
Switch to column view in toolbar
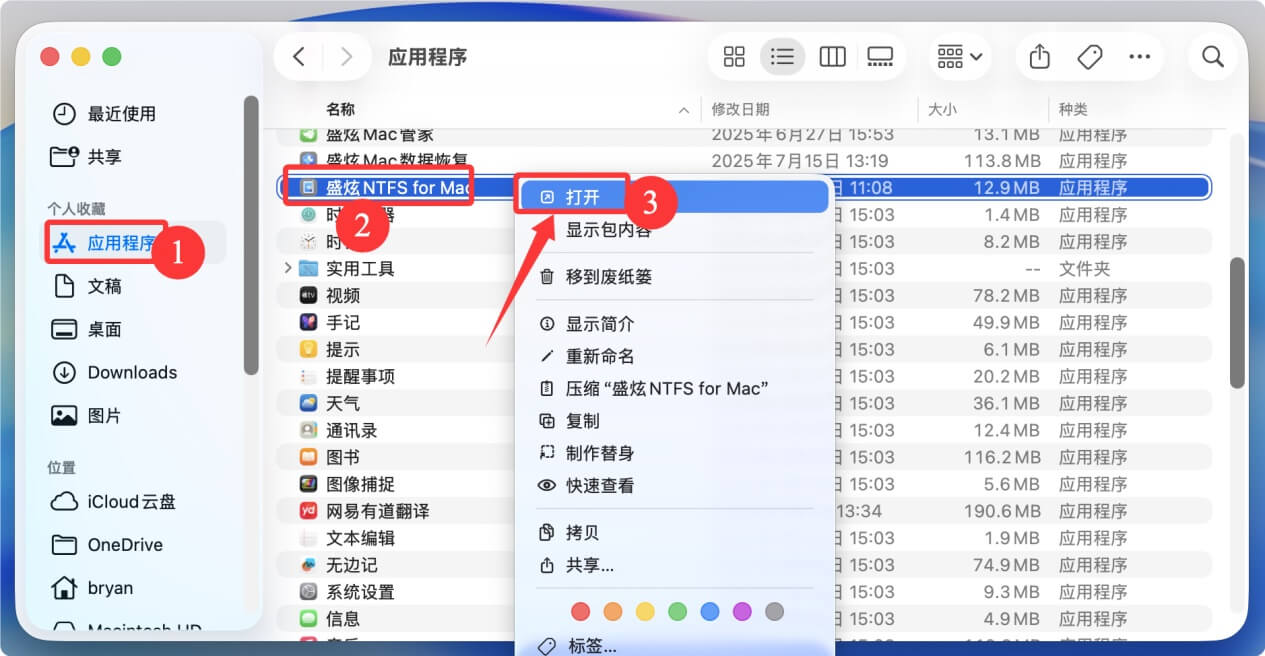point(832,57)
